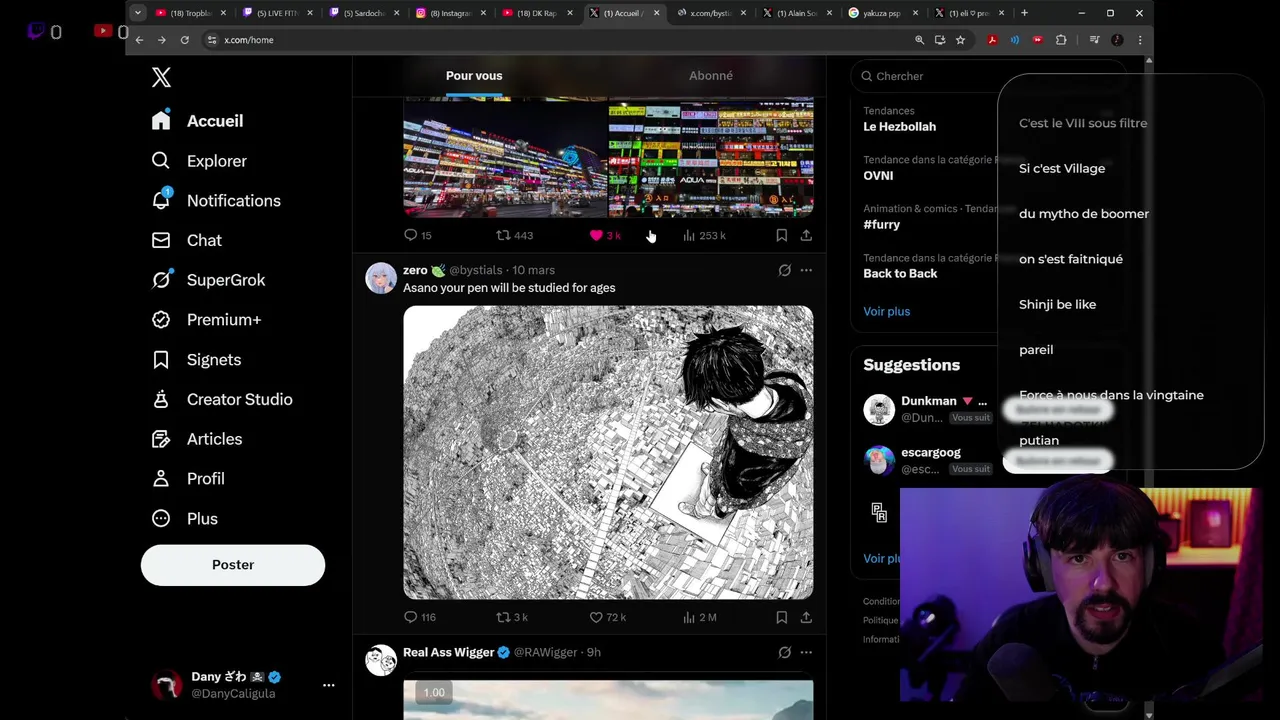
Task: Open the OVNI trend
Action: tap(878, 176)
